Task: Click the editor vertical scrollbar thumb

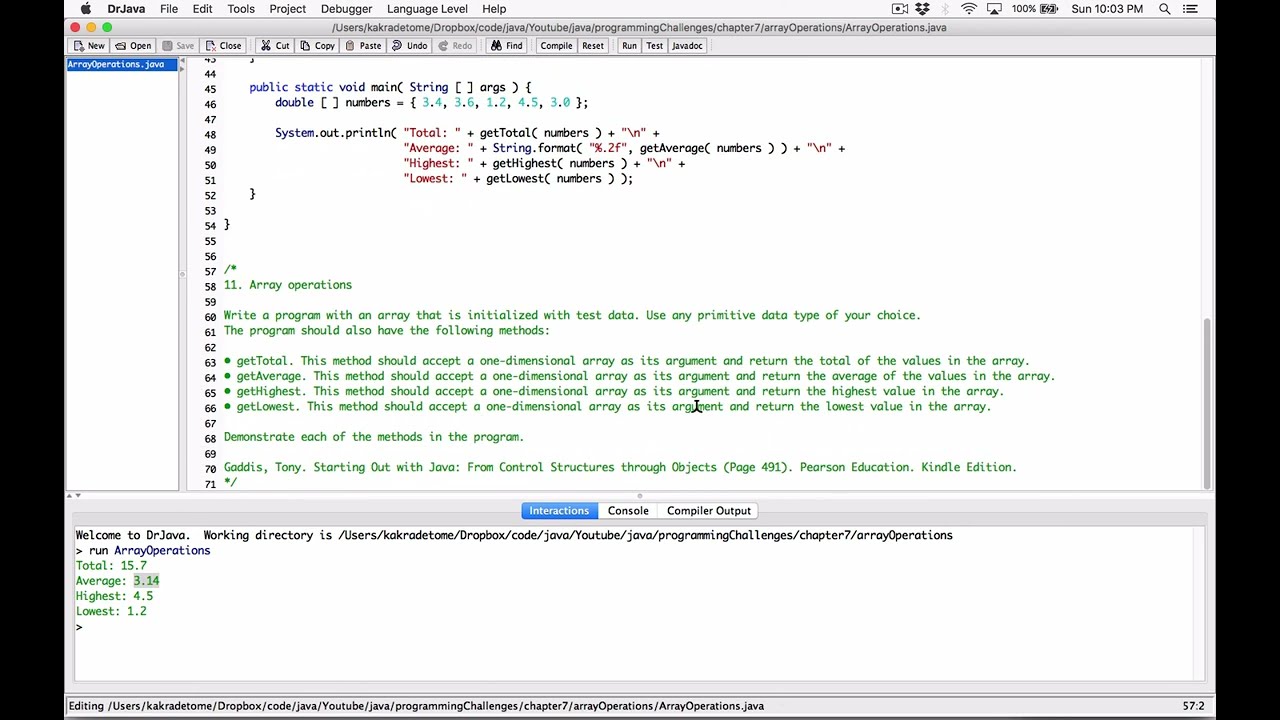Action: pyautogui.click(x=1209, y=403)
